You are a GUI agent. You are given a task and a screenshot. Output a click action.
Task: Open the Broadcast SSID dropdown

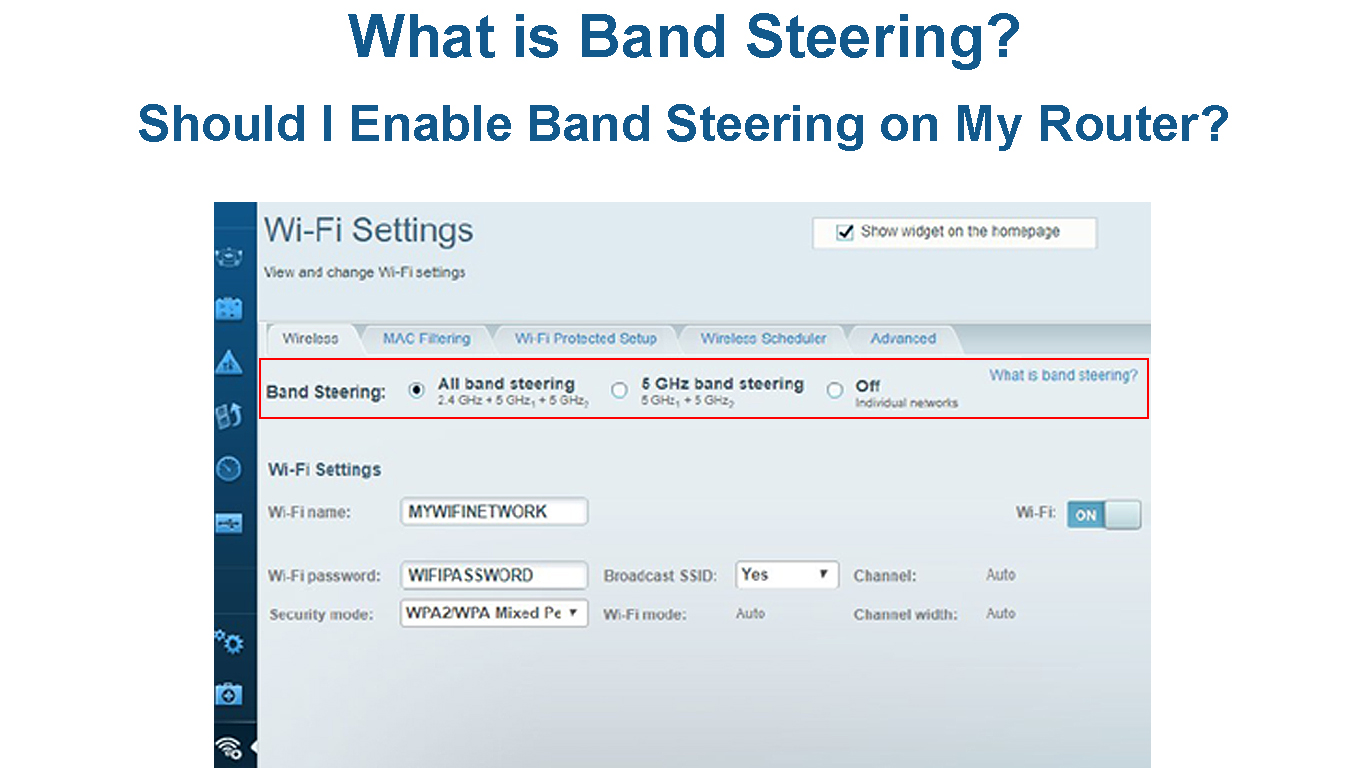click(786, 575)
